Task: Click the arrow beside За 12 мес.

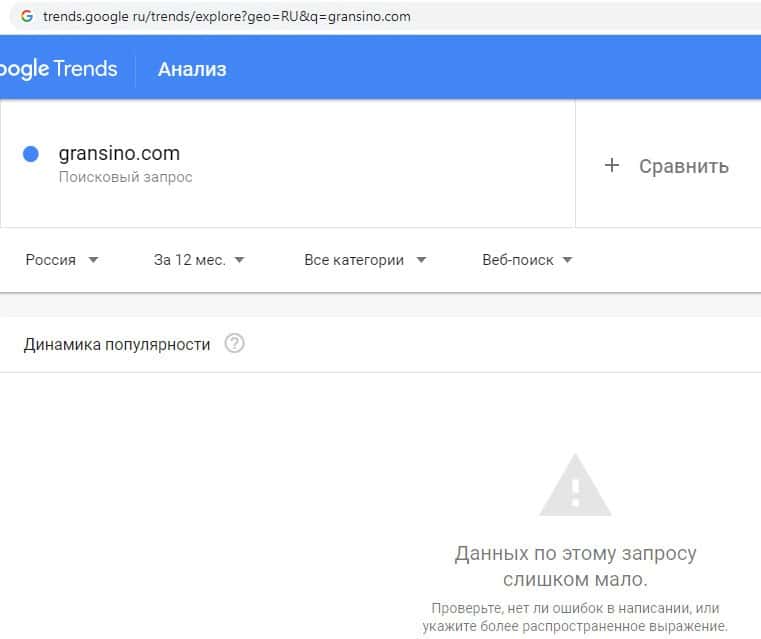Action: click(239, 260)
